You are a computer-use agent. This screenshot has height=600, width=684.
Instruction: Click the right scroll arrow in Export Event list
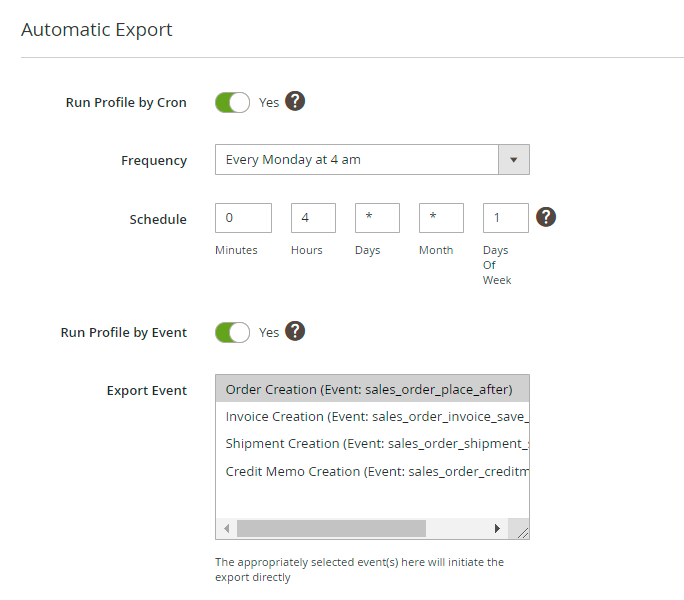[x=497, y=528]
